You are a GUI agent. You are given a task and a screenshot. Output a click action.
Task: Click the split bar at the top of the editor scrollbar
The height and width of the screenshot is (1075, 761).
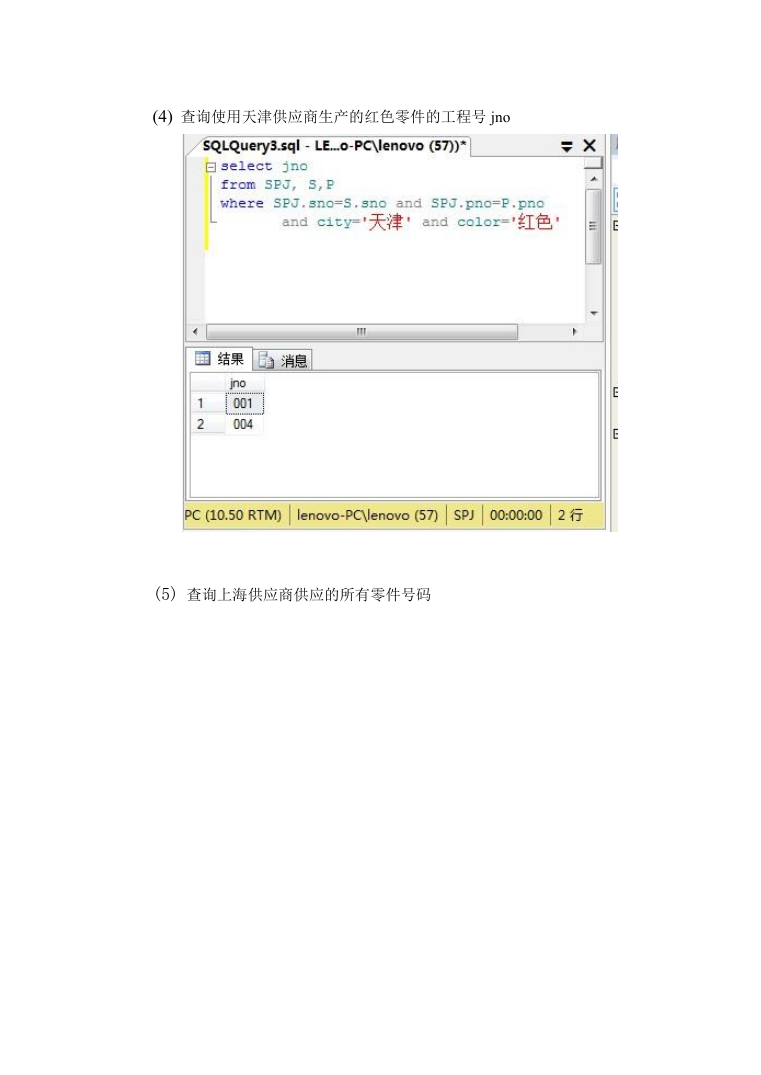(594, 162)
